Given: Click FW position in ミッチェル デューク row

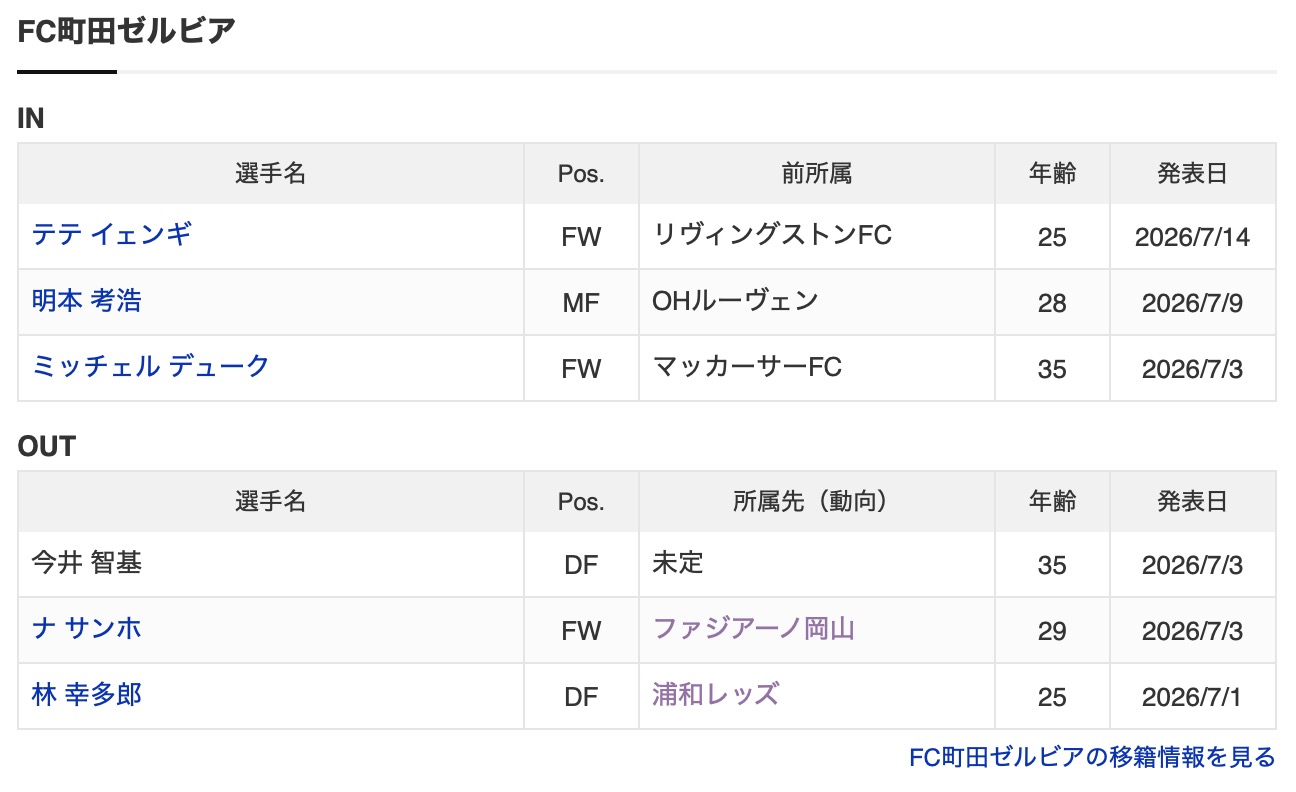Looking at the screenshot, I should coord(581,370).
